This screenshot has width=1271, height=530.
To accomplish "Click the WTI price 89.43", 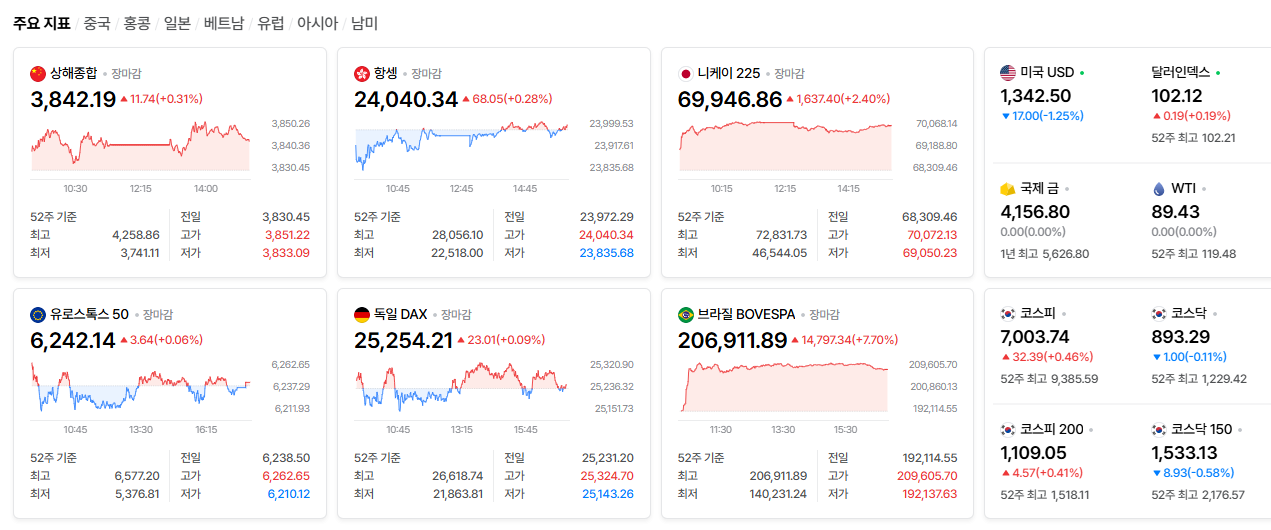I will [x=1176, y=212].
